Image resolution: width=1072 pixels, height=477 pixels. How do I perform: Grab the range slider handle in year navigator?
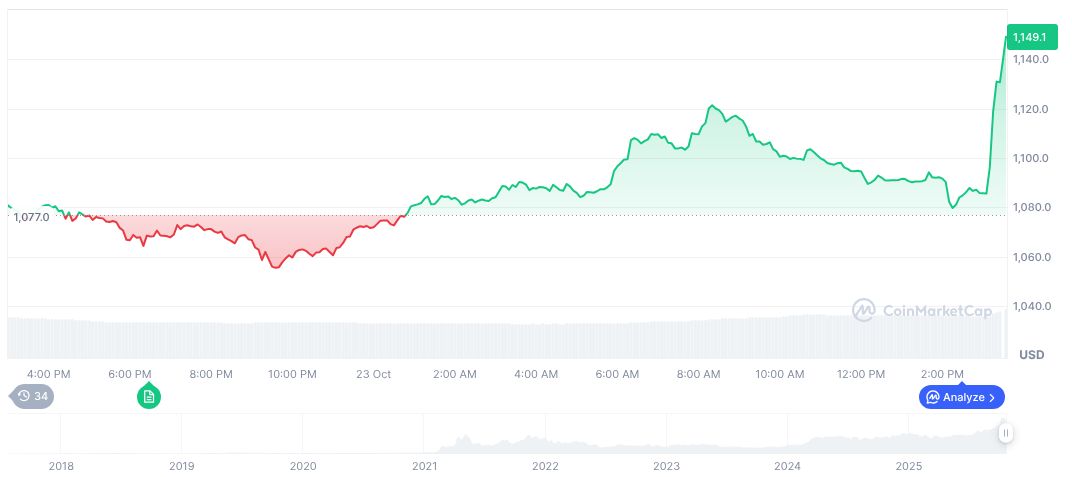[1005, 433]
